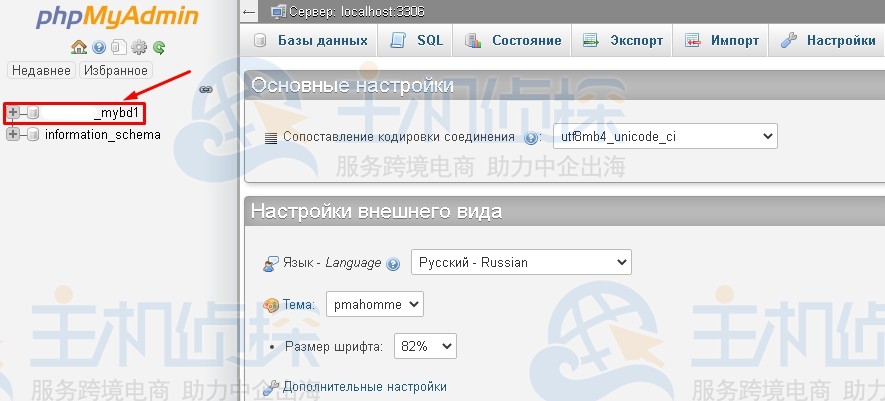The height and width of the screenshot is (401, 885).
Task: Click the document icon beside the help icon
Action: click(x=119, y=47)
